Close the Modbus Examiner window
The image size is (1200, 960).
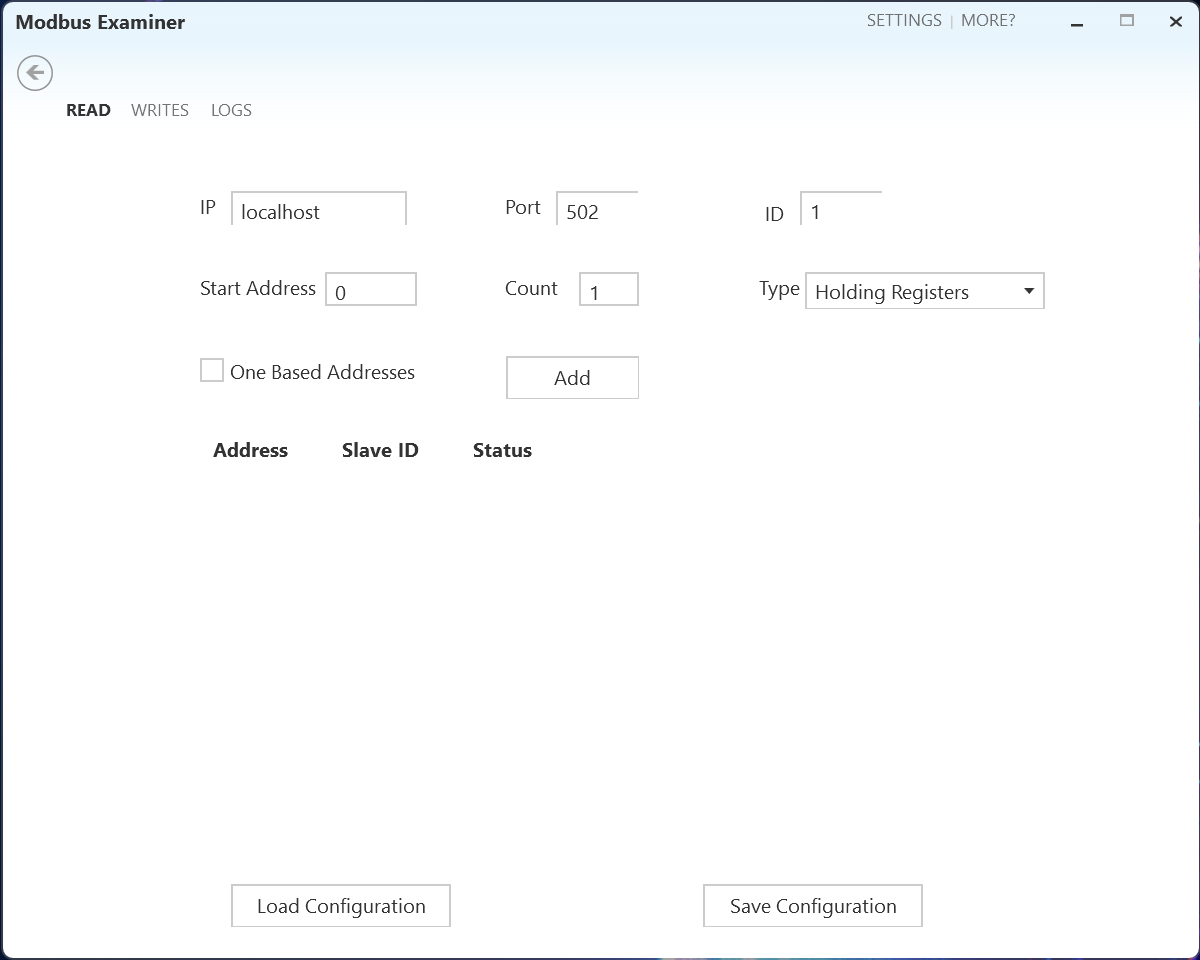pos(1176,22)
